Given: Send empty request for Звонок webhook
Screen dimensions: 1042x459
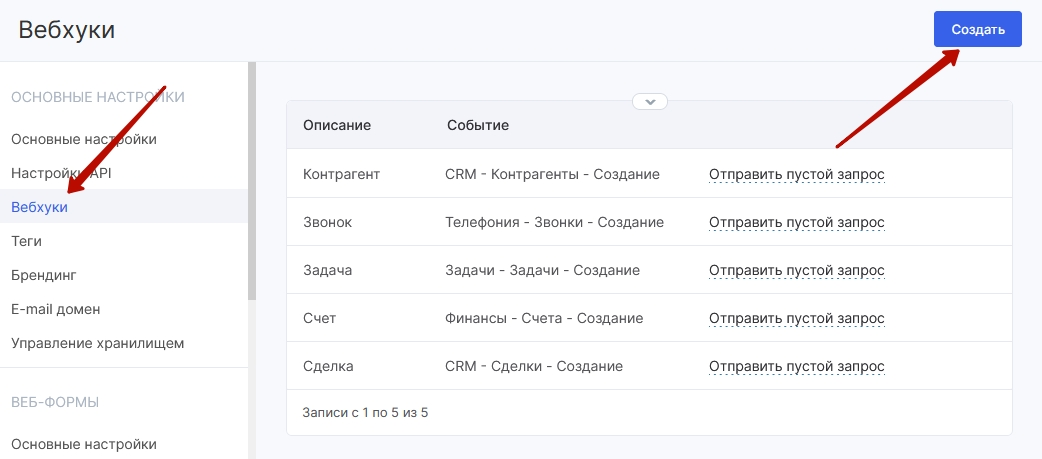Looking at the screenshot, I should [797, 223].
